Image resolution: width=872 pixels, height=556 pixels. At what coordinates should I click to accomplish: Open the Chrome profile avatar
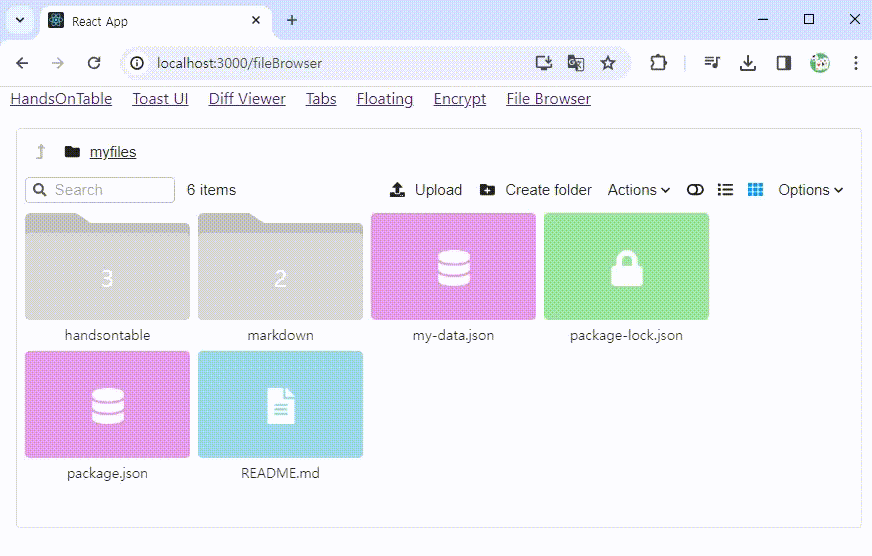[x=820, y=63]
